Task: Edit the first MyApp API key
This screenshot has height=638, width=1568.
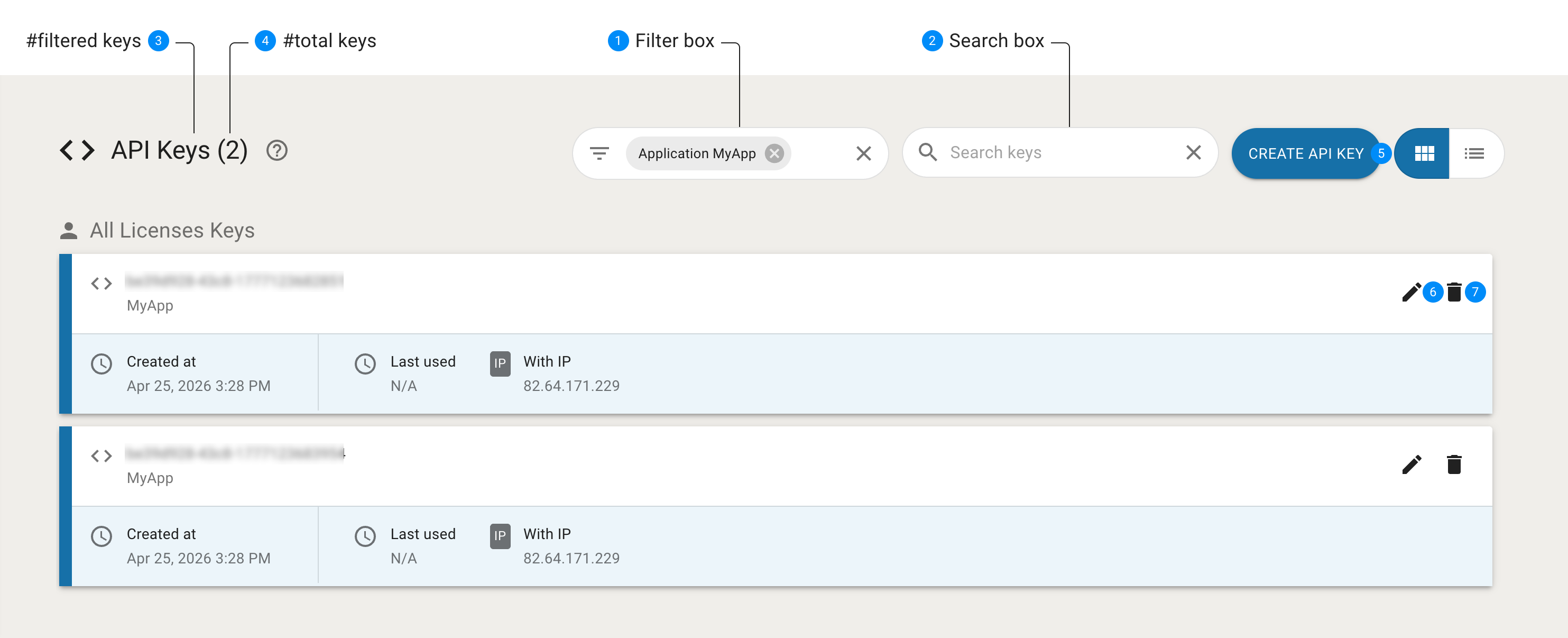Action: (x=1412, y=293)
